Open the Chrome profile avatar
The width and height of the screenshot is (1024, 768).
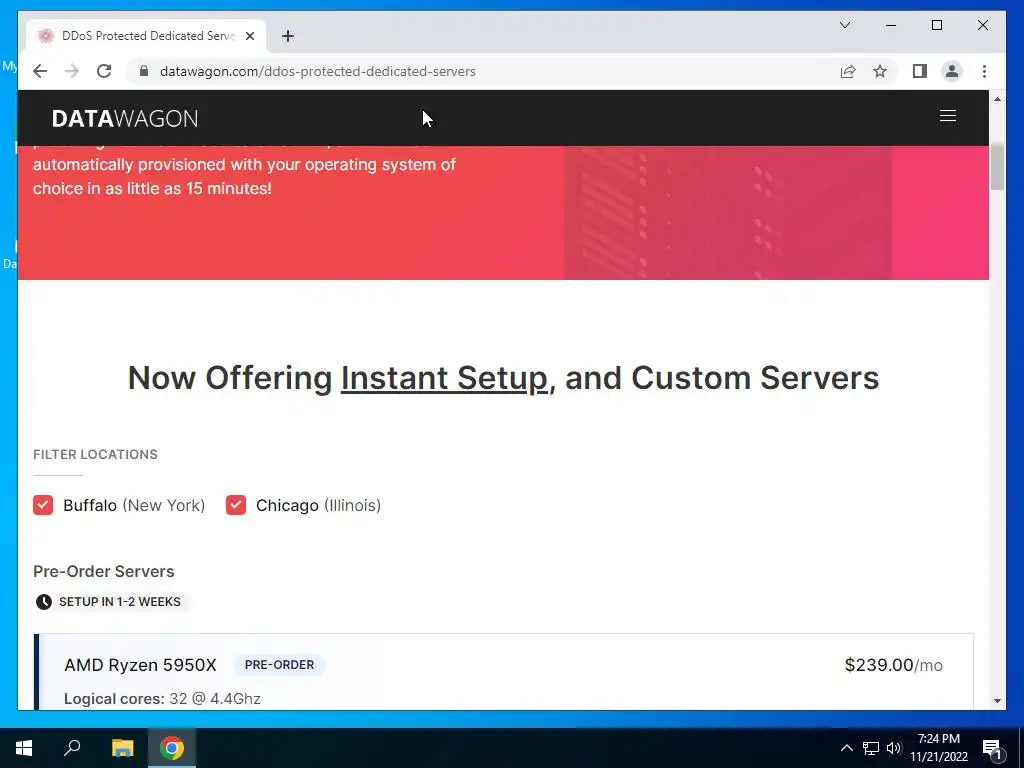(952, 71)
